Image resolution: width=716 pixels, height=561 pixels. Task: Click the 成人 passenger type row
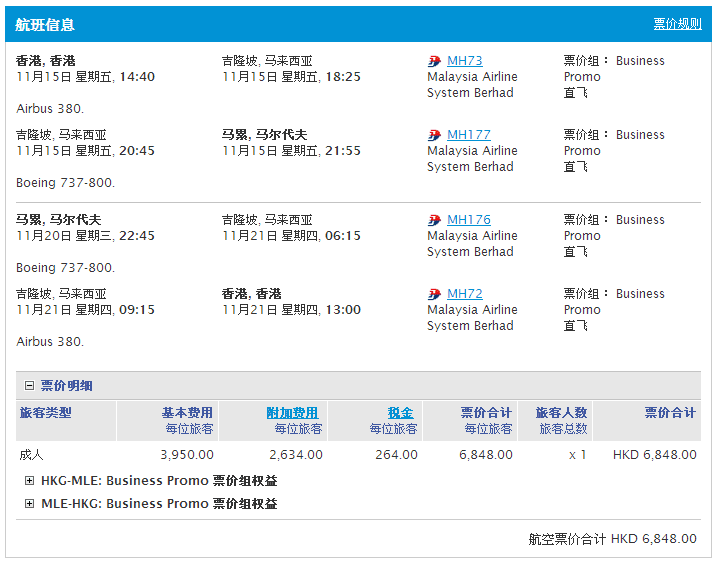32,455
